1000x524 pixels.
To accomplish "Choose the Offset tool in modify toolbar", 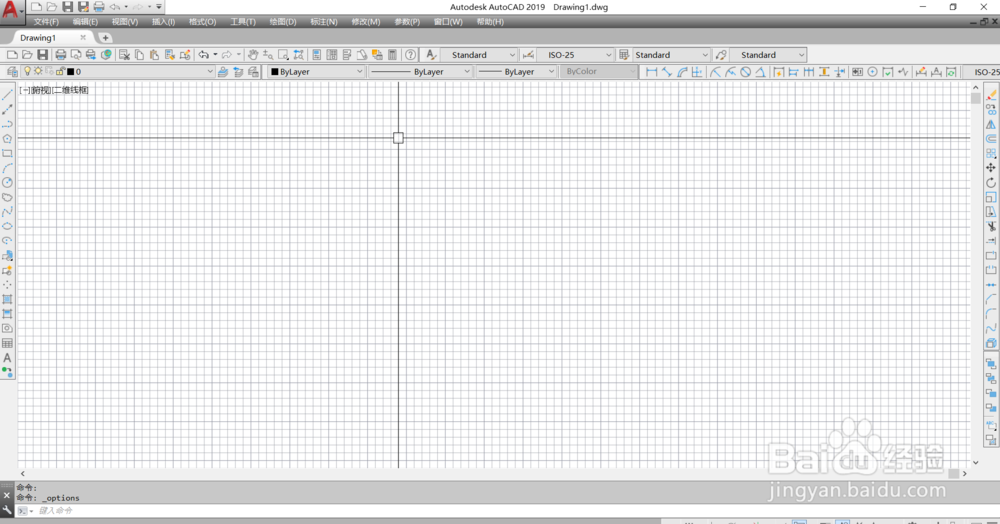I will (x=991, y=138).
